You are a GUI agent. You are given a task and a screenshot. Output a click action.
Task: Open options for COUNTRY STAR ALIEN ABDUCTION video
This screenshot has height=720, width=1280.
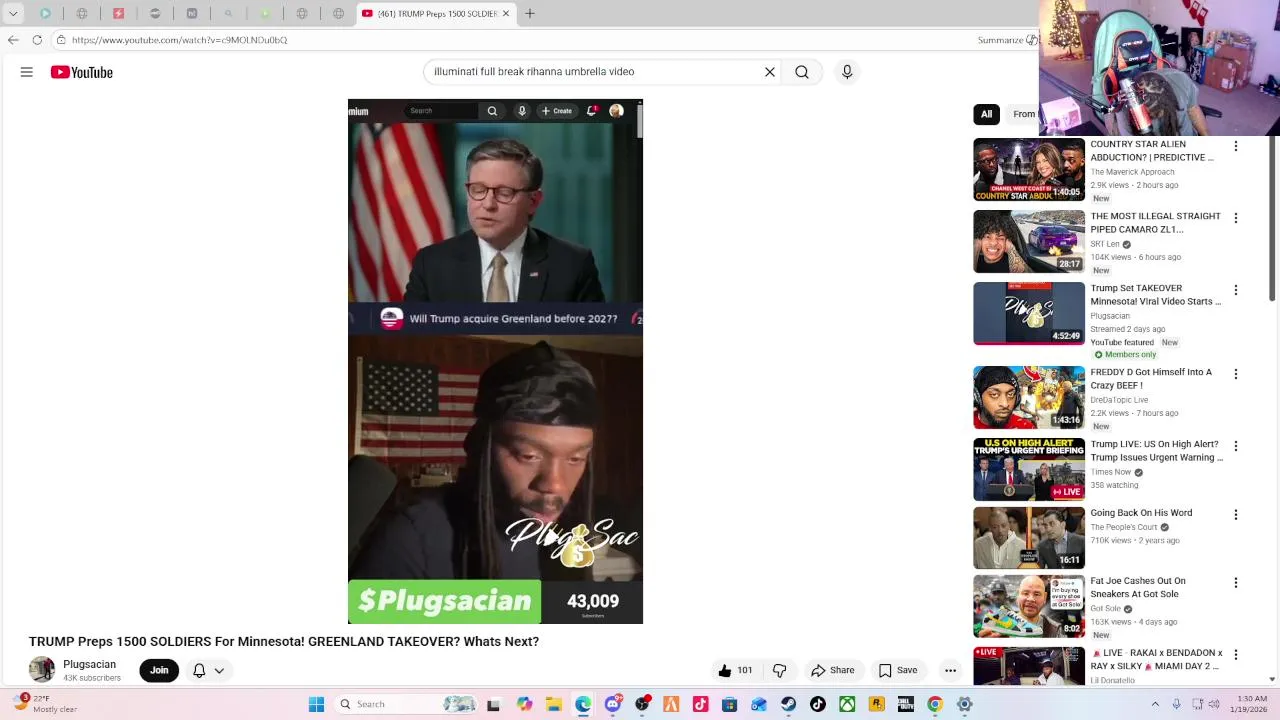(x=1236, y=146)
